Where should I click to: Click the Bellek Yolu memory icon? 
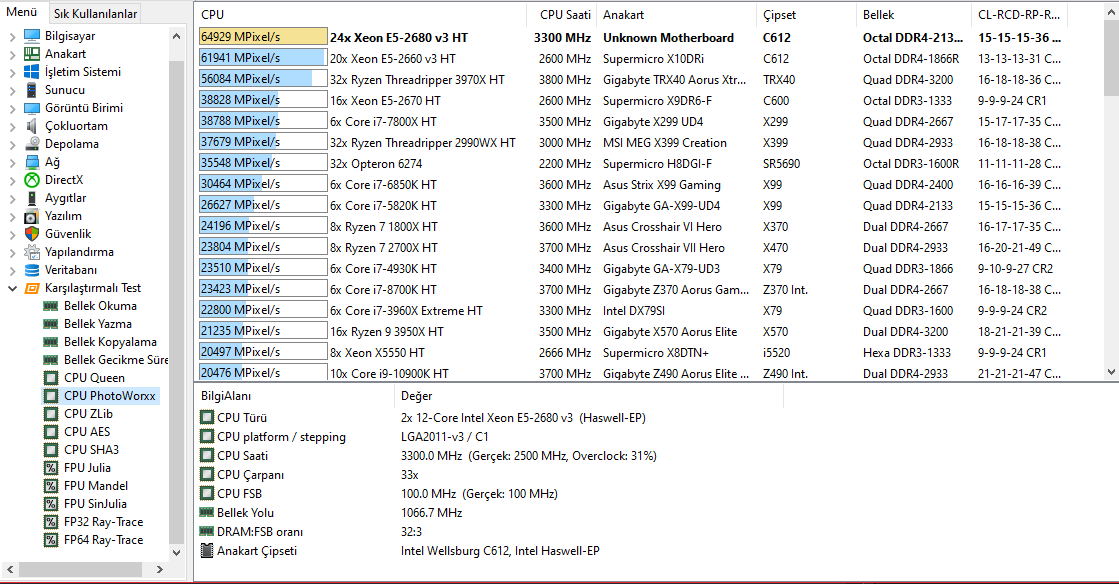[x=207, y=513]
